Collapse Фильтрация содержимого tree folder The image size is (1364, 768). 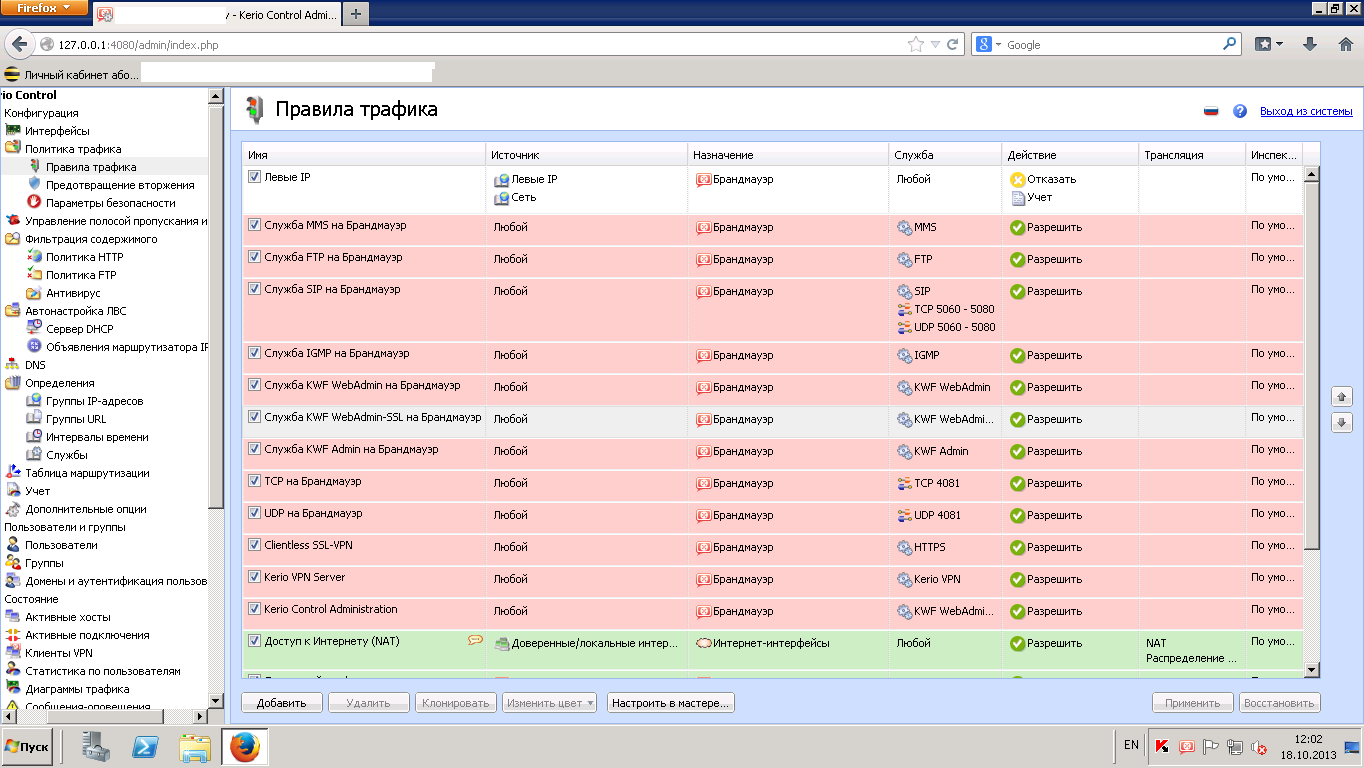click(x=13, y=239)
